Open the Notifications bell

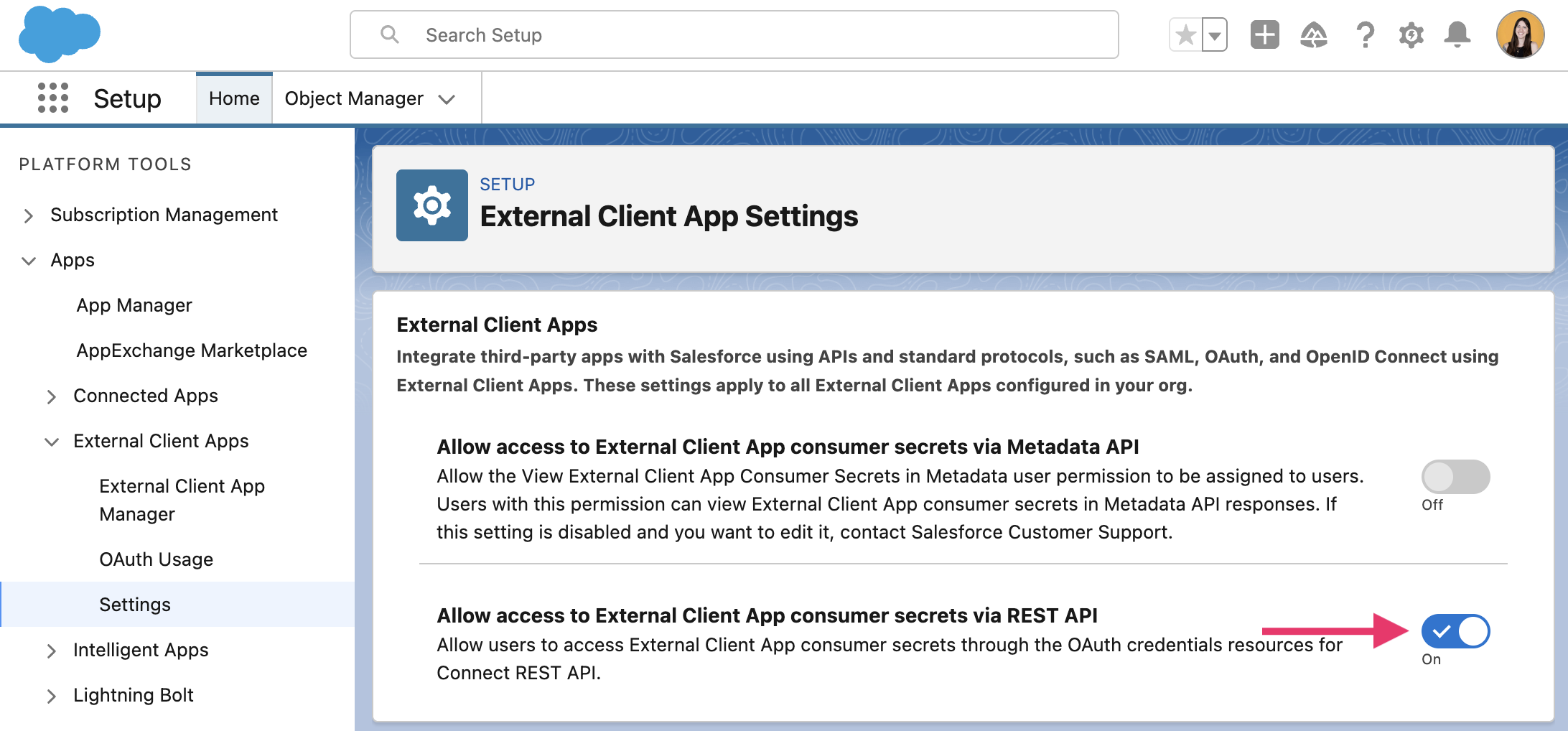point(1457,34)
